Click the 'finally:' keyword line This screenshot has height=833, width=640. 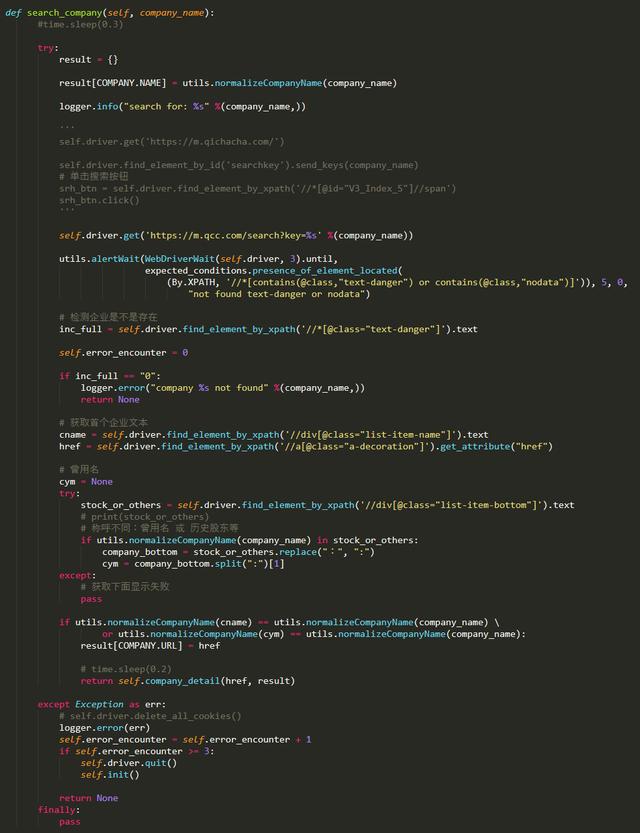point(59,810)
